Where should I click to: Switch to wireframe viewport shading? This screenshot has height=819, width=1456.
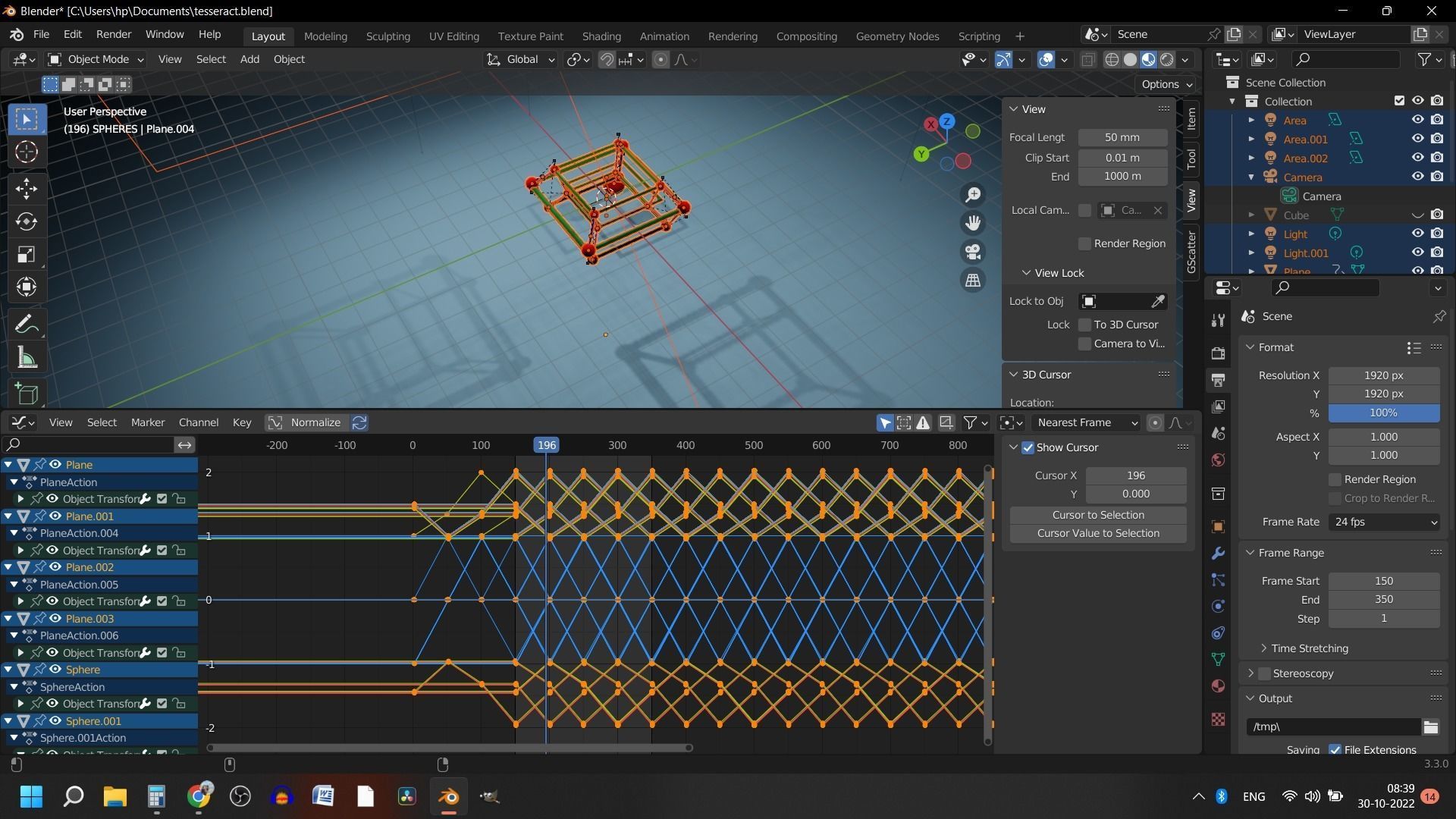(x=1112, y=60)
